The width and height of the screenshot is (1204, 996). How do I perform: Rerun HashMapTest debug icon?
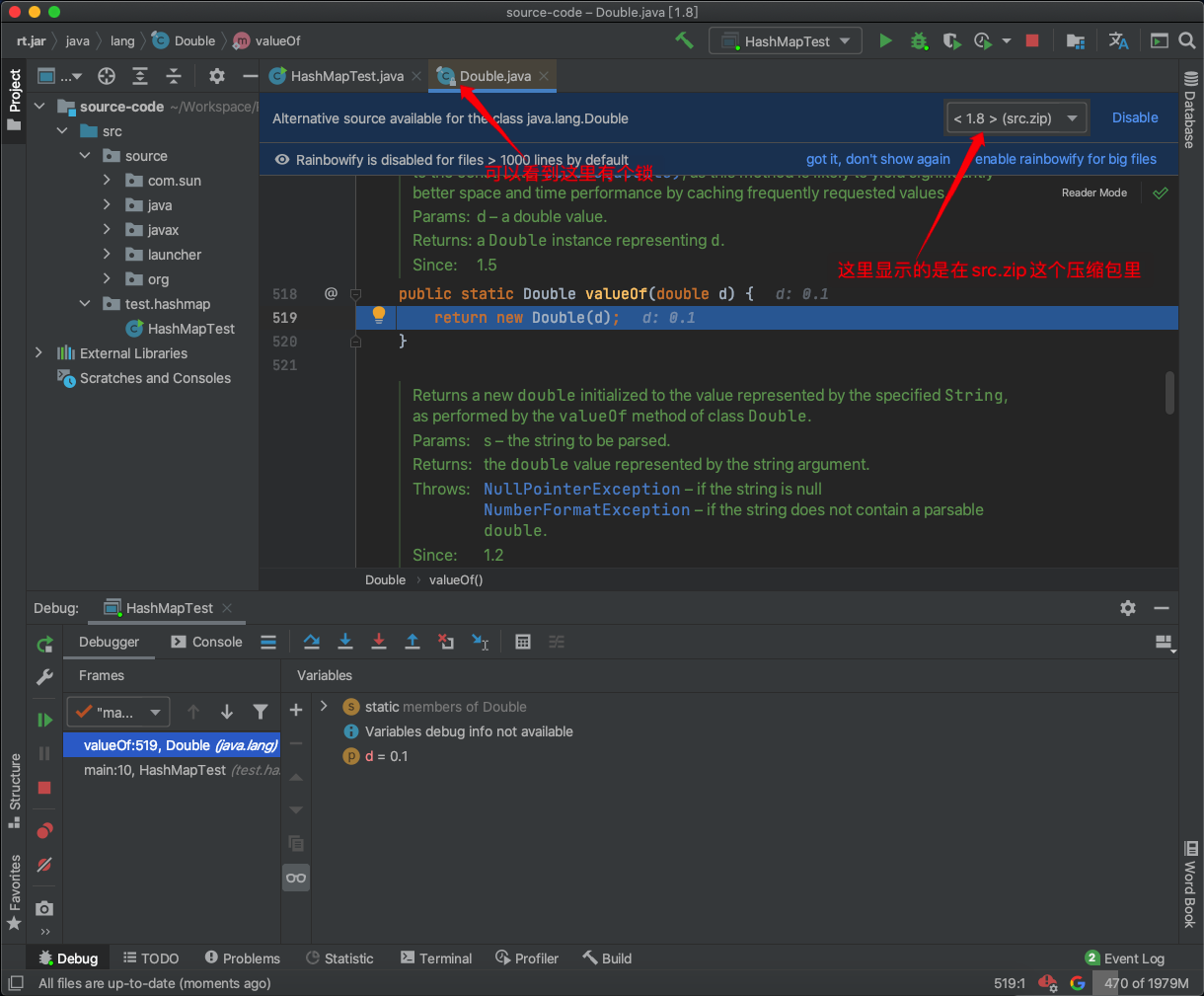click(44, 644)
